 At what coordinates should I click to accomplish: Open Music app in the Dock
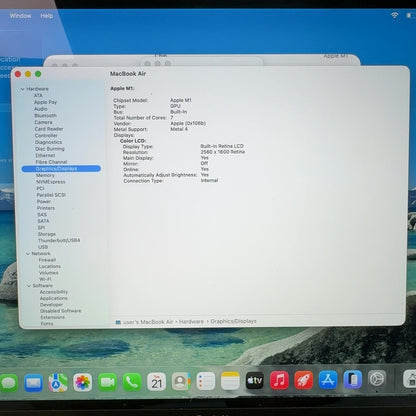click(279, 380)
